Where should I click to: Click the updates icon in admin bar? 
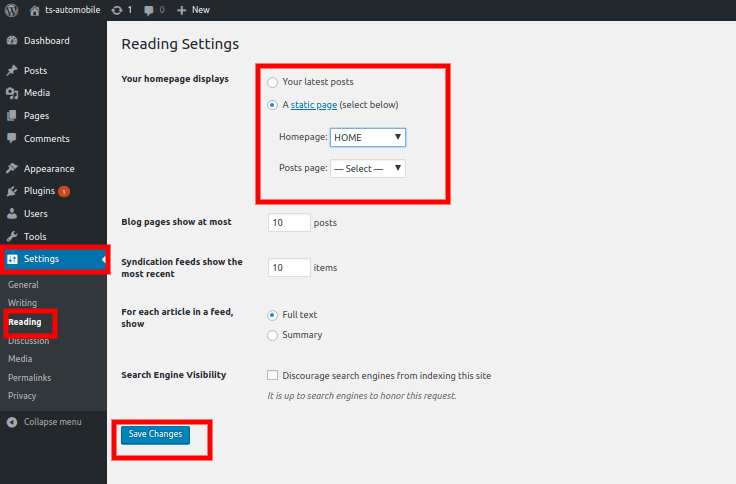tap(115, 9)
